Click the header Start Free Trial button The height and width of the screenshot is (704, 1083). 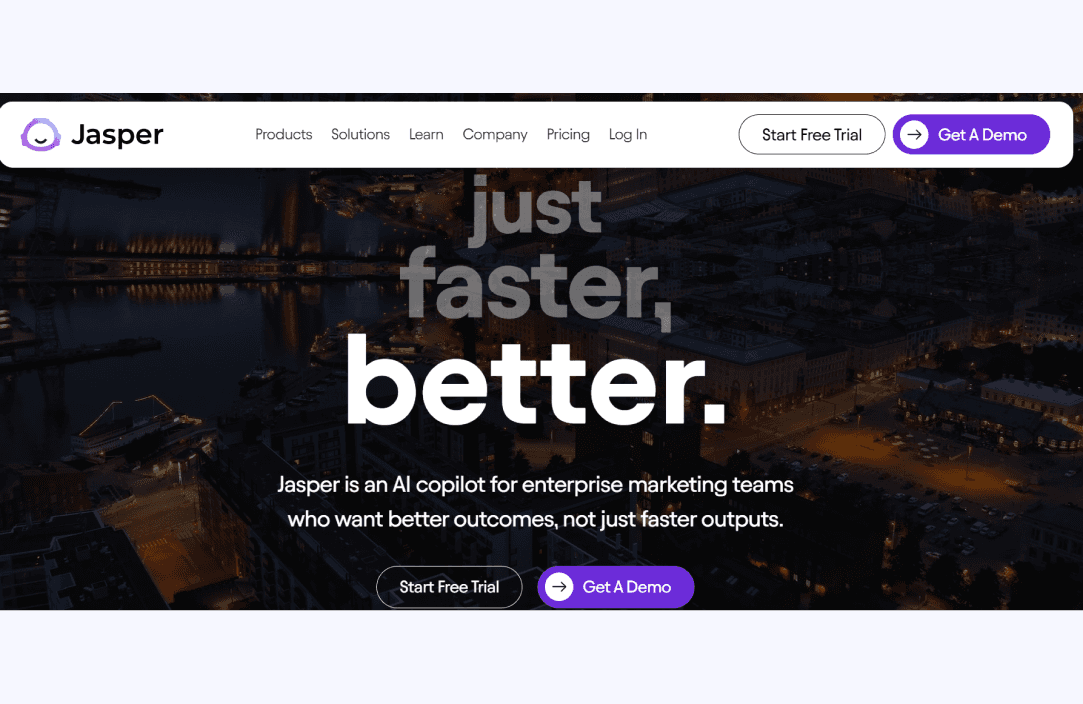(x=812, y=135)
